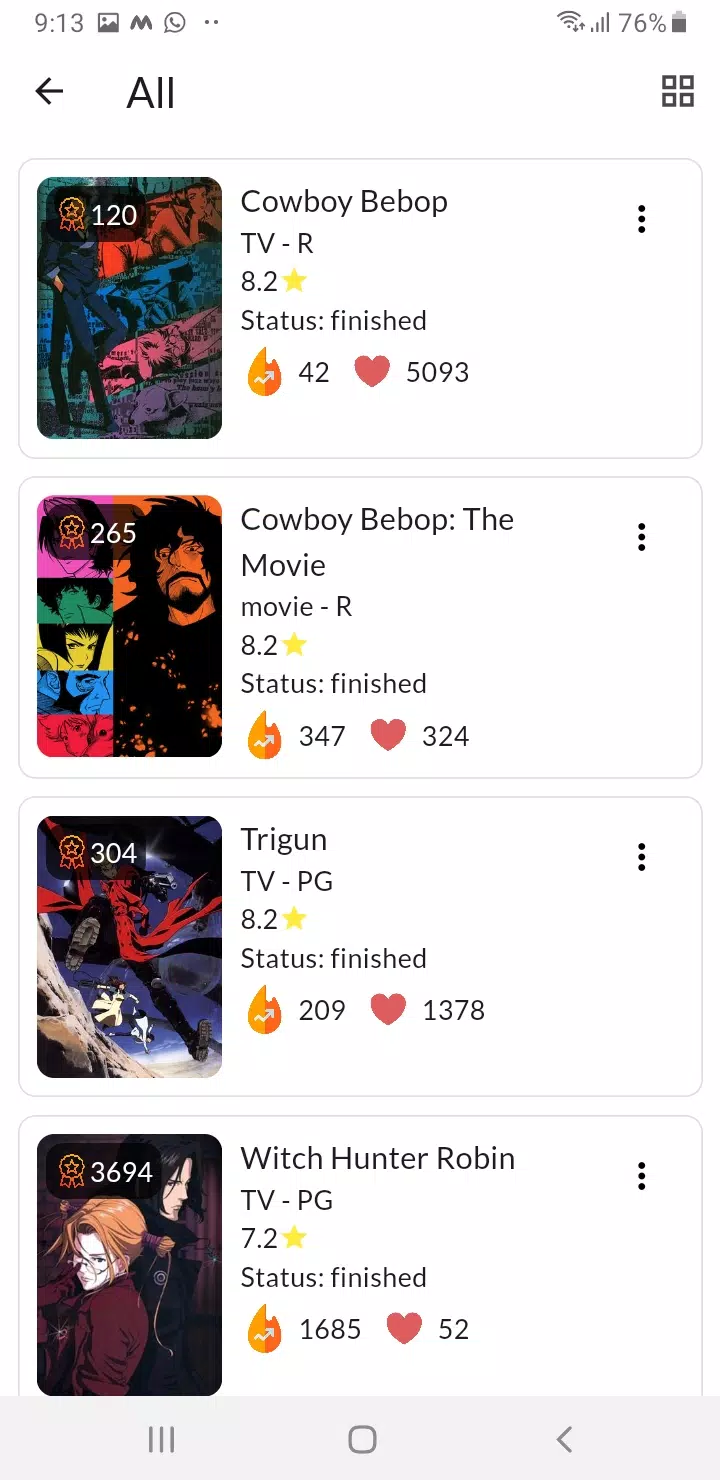The height and width of the screenshot is (1480, 720).
Task: Open the Cowboy Bebop poster thumbnail
Action: tap(129, 308)
